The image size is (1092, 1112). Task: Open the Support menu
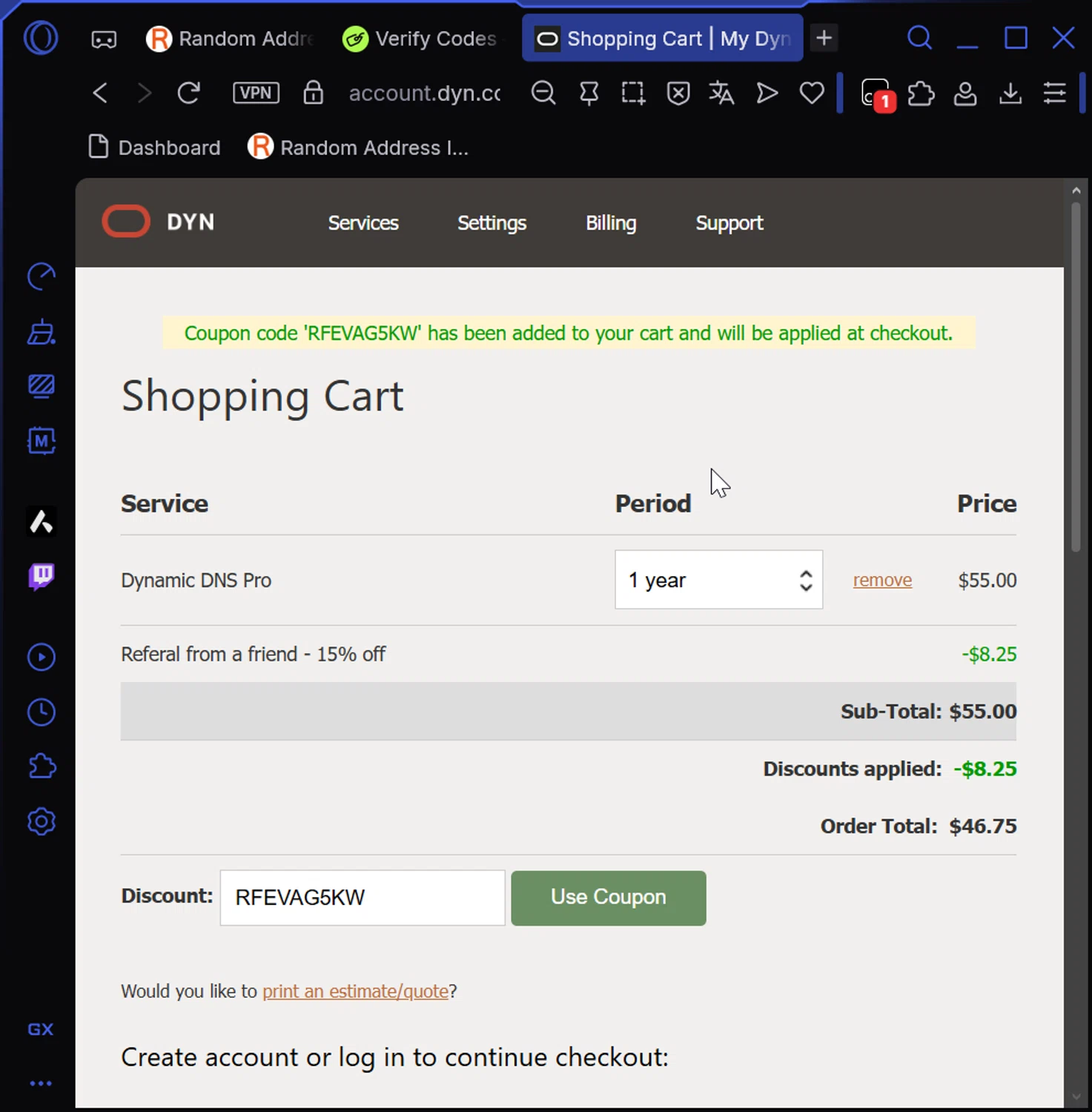pyautogui.click(x=729, y=222)
